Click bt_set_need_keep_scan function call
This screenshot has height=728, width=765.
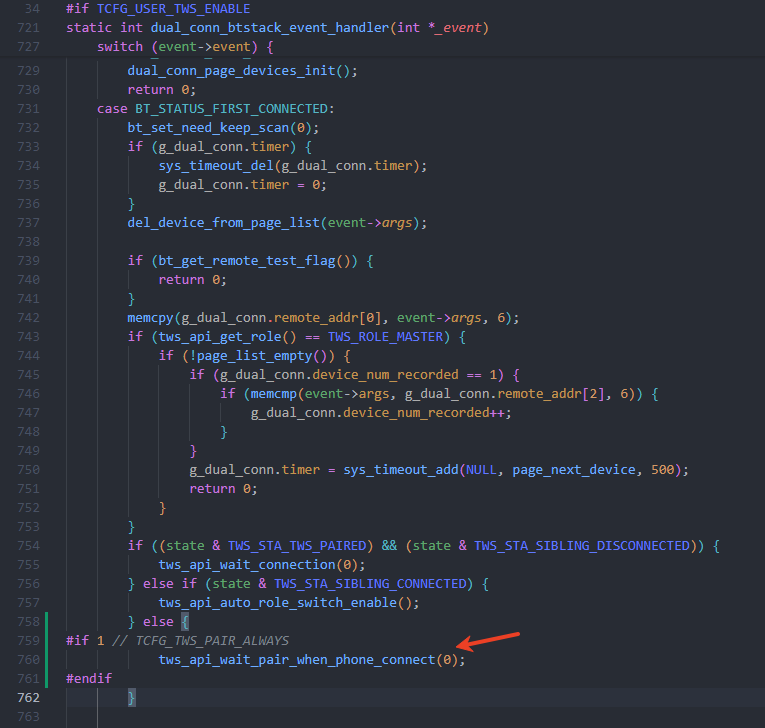pos(209,128)
